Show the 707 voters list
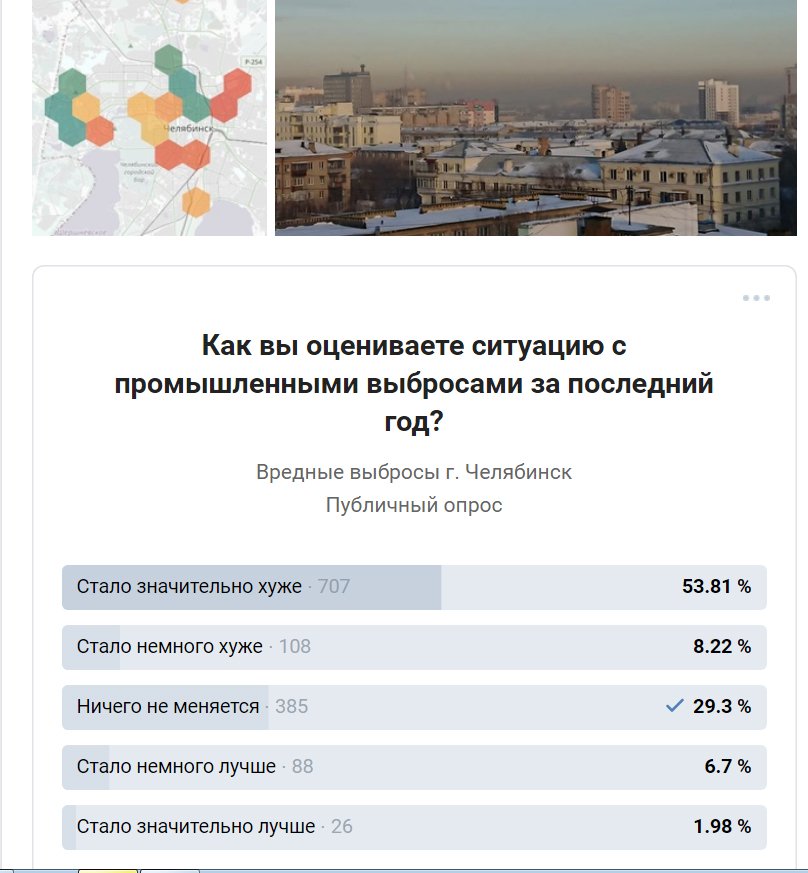The width and height of the screenshot is (808, 873). [x=334, y=587]
